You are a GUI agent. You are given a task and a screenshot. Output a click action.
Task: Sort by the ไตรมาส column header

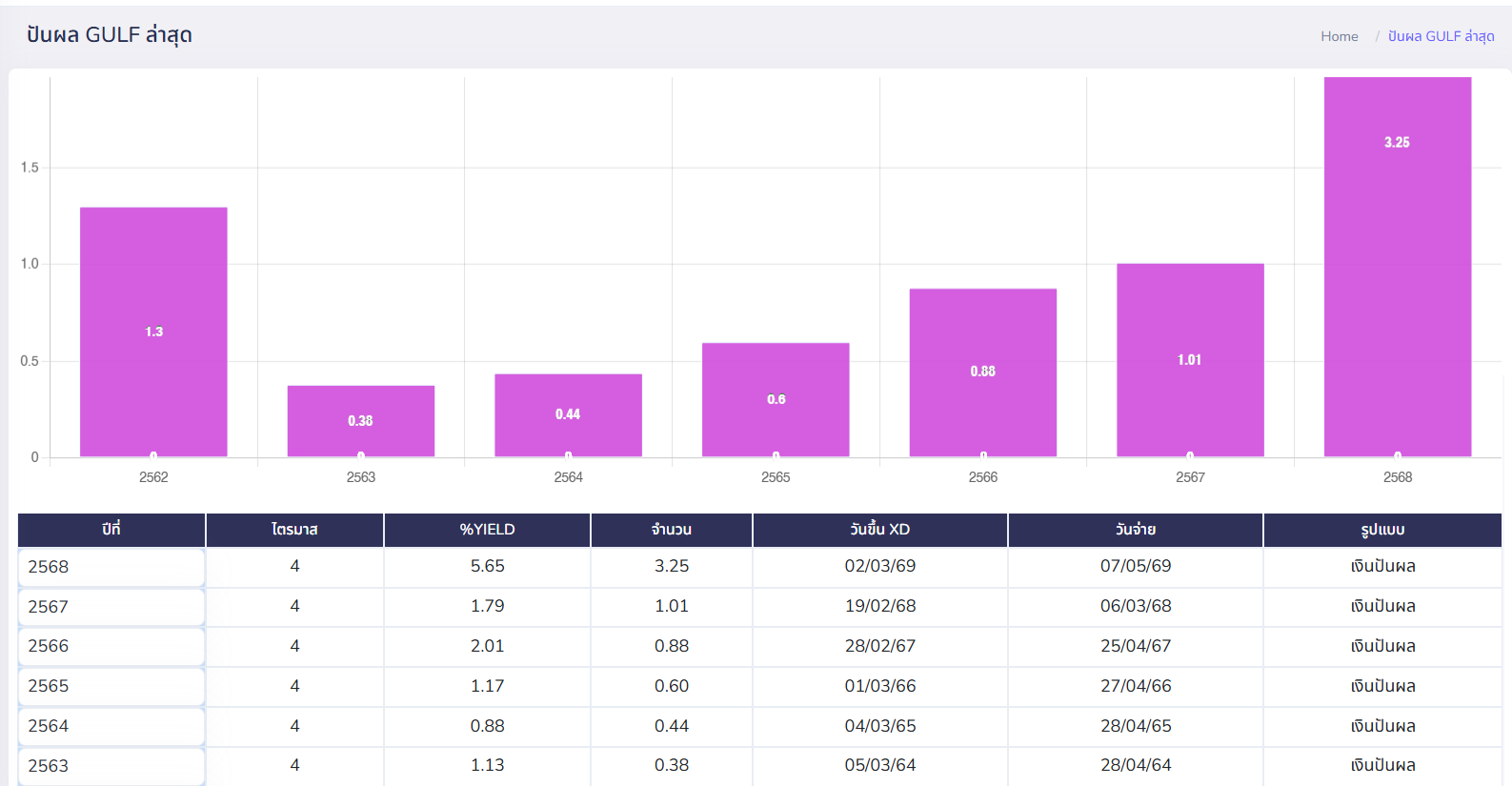[x=294, y=530]
